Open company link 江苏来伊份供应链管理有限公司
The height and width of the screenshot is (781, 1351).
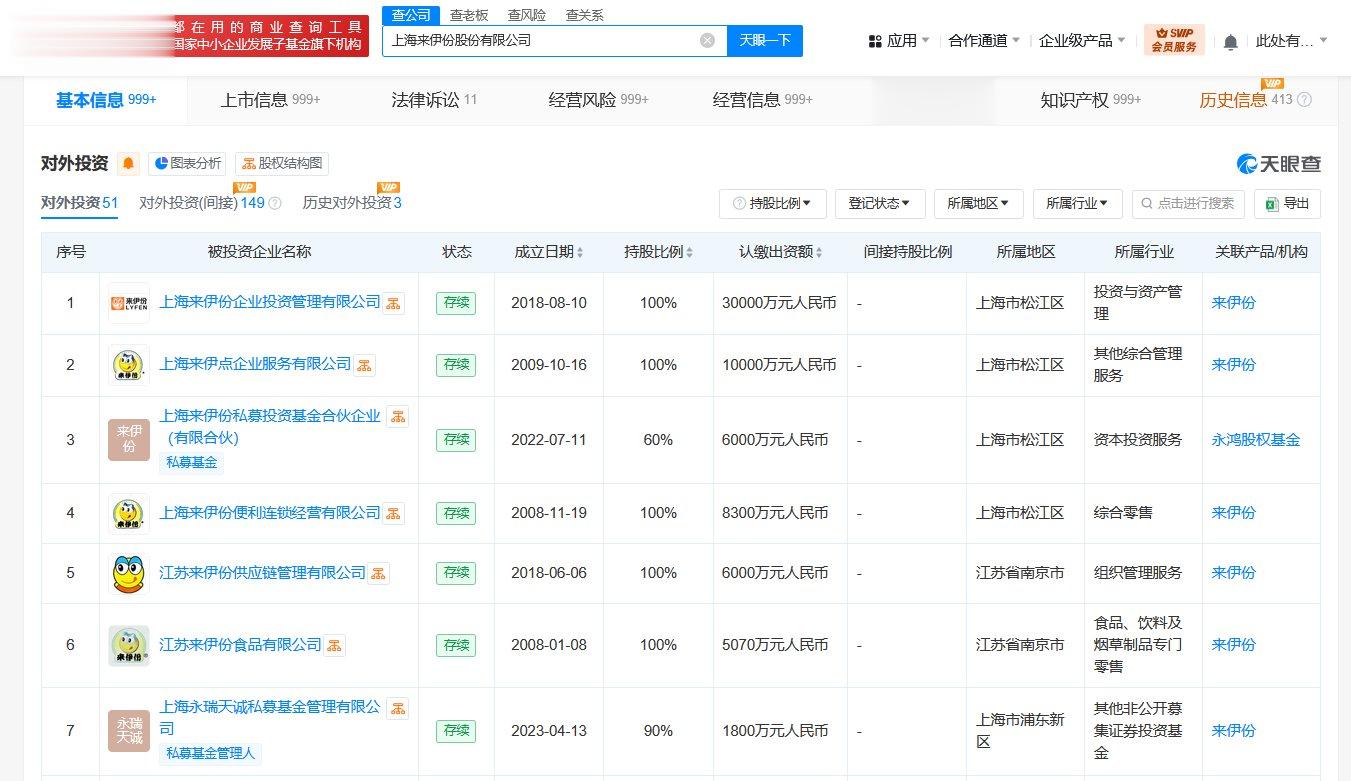point(262,573)
